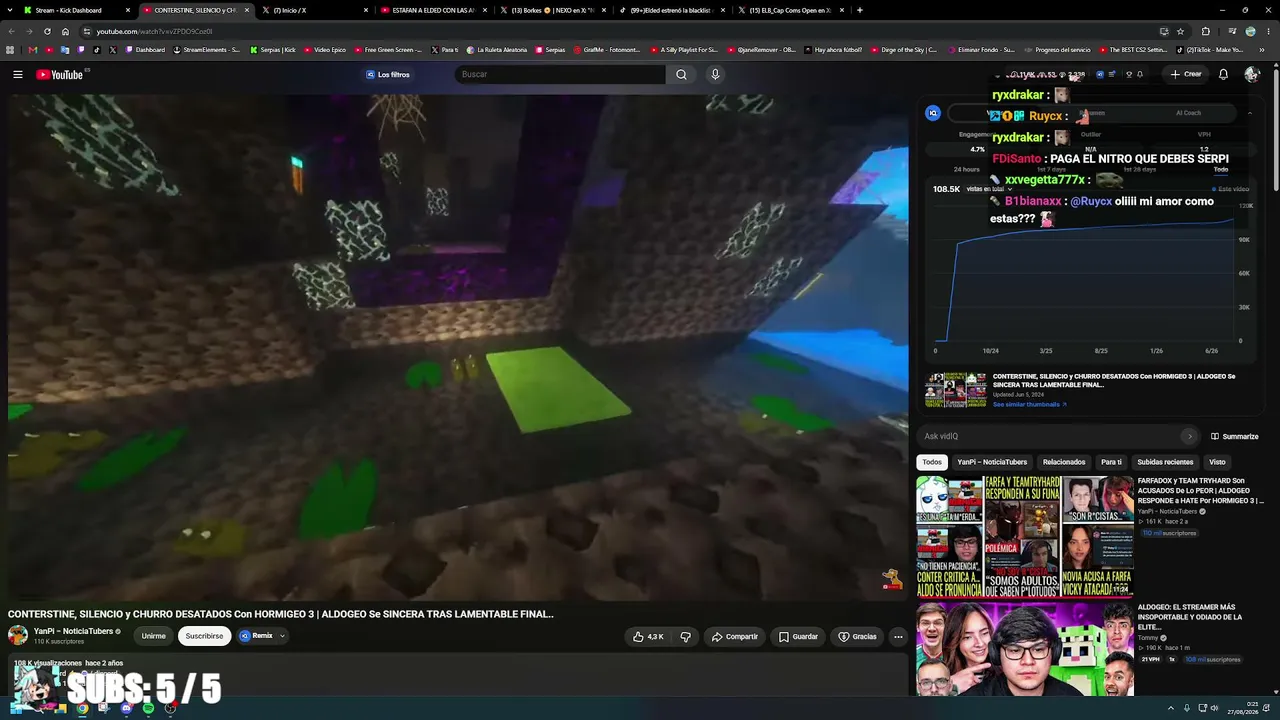
Task: Share the video with Compartir
Action: (735, 636)
